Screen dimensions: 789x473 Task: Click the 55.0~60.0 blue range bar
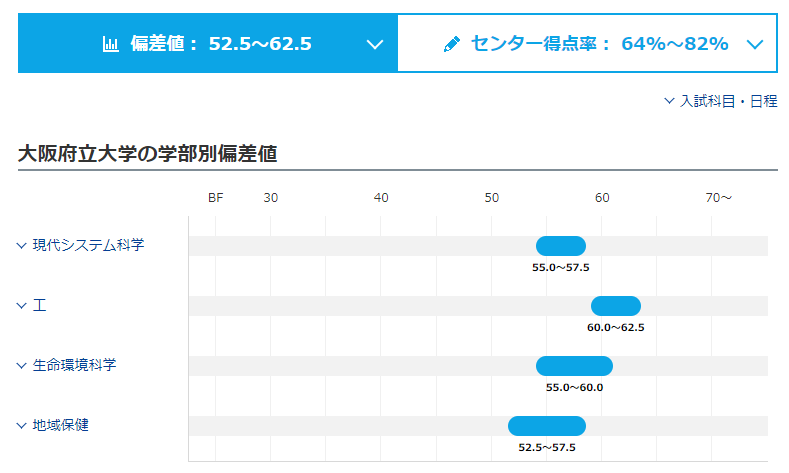(574, 366)
